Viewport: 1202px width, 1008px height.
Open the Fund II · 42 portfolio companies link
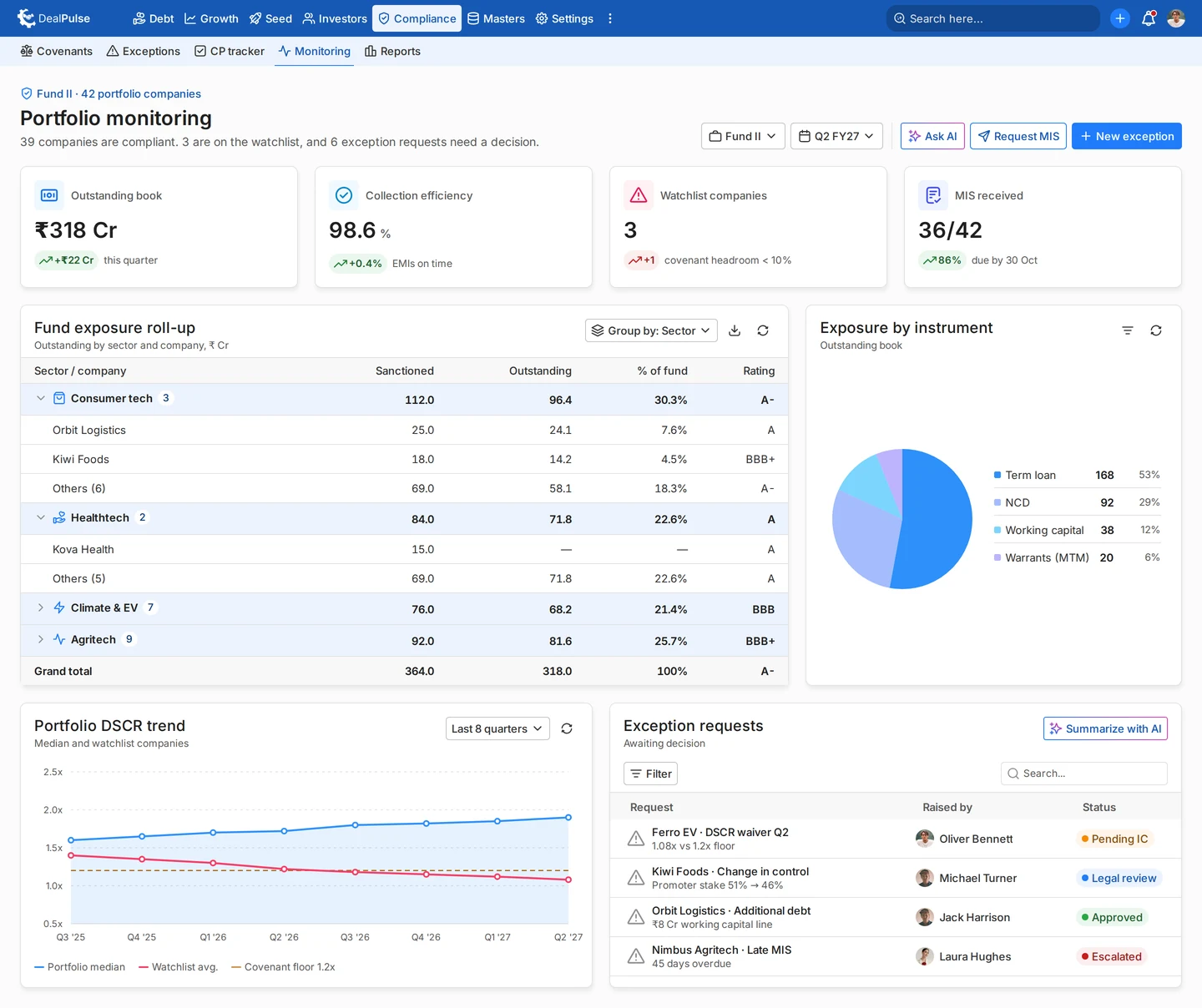pyautogui.click(x=119, y=93)
